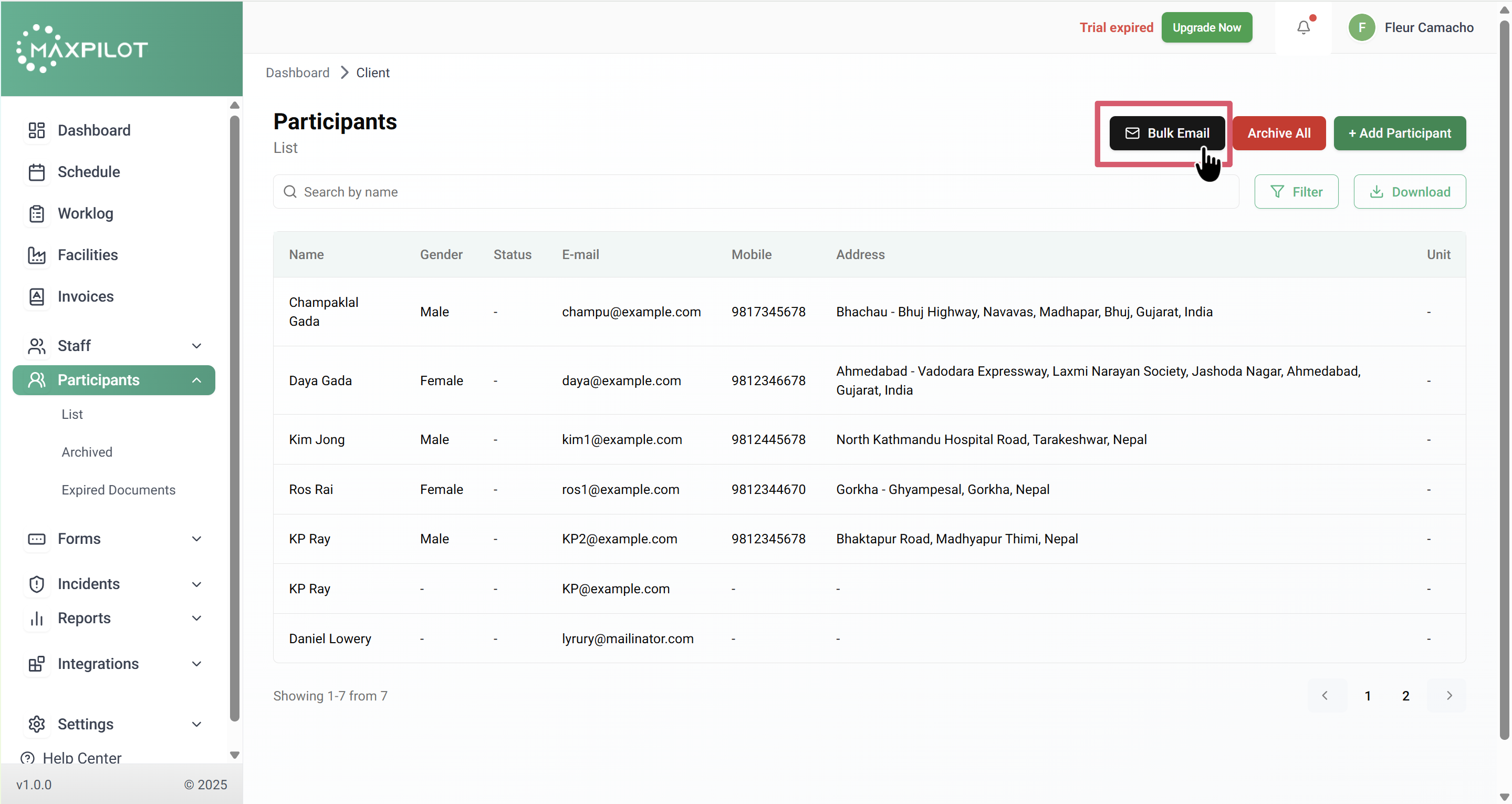Open Dashboard from the sidebar icon
The width and height of the screenshot is (1512, 804).
click(x=36, y=130)
